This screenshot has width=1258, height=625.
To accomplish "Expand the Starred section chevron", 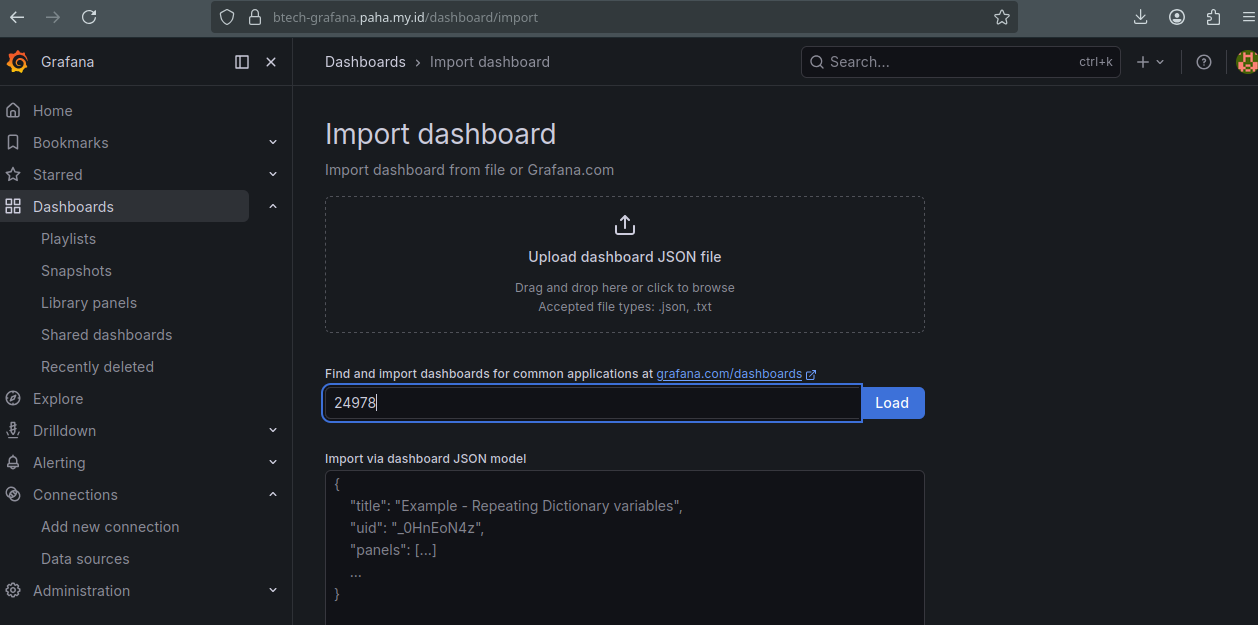I will (x=273, y=175).
